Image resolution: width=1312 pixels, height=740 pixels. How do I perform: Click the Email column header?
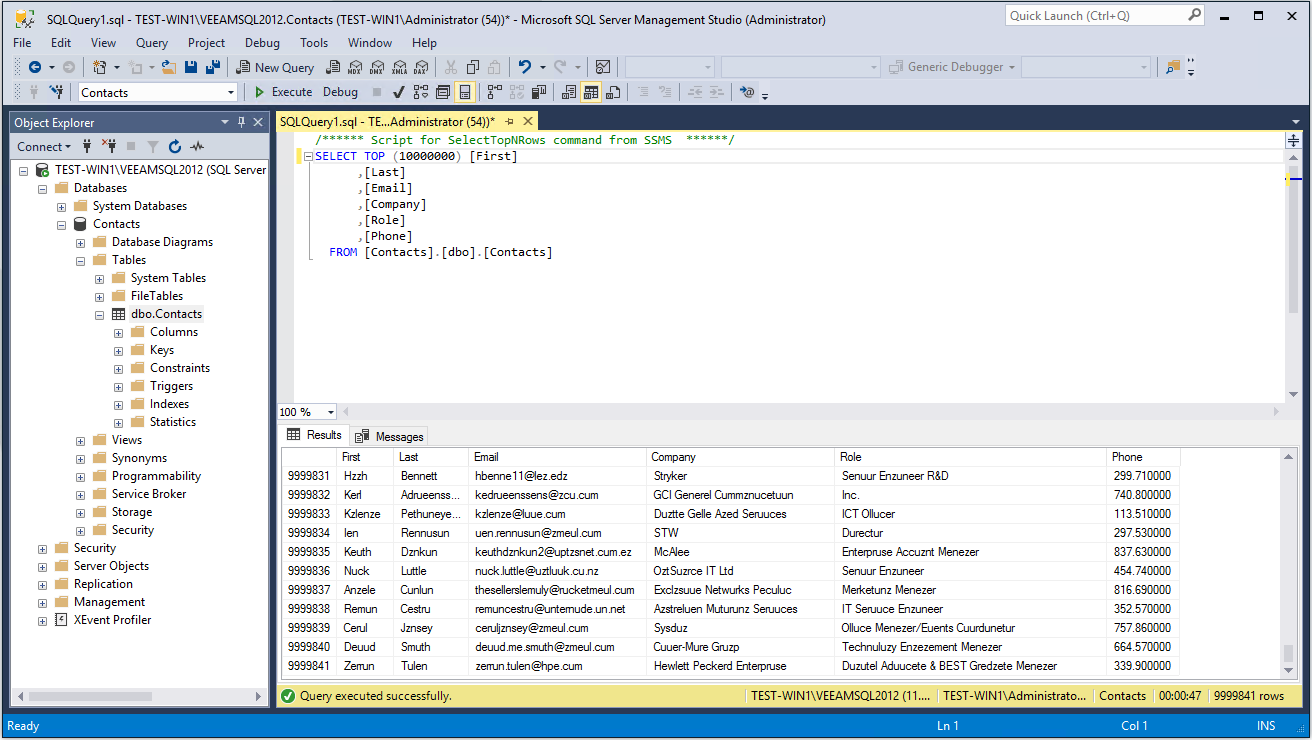pos(559,457)
